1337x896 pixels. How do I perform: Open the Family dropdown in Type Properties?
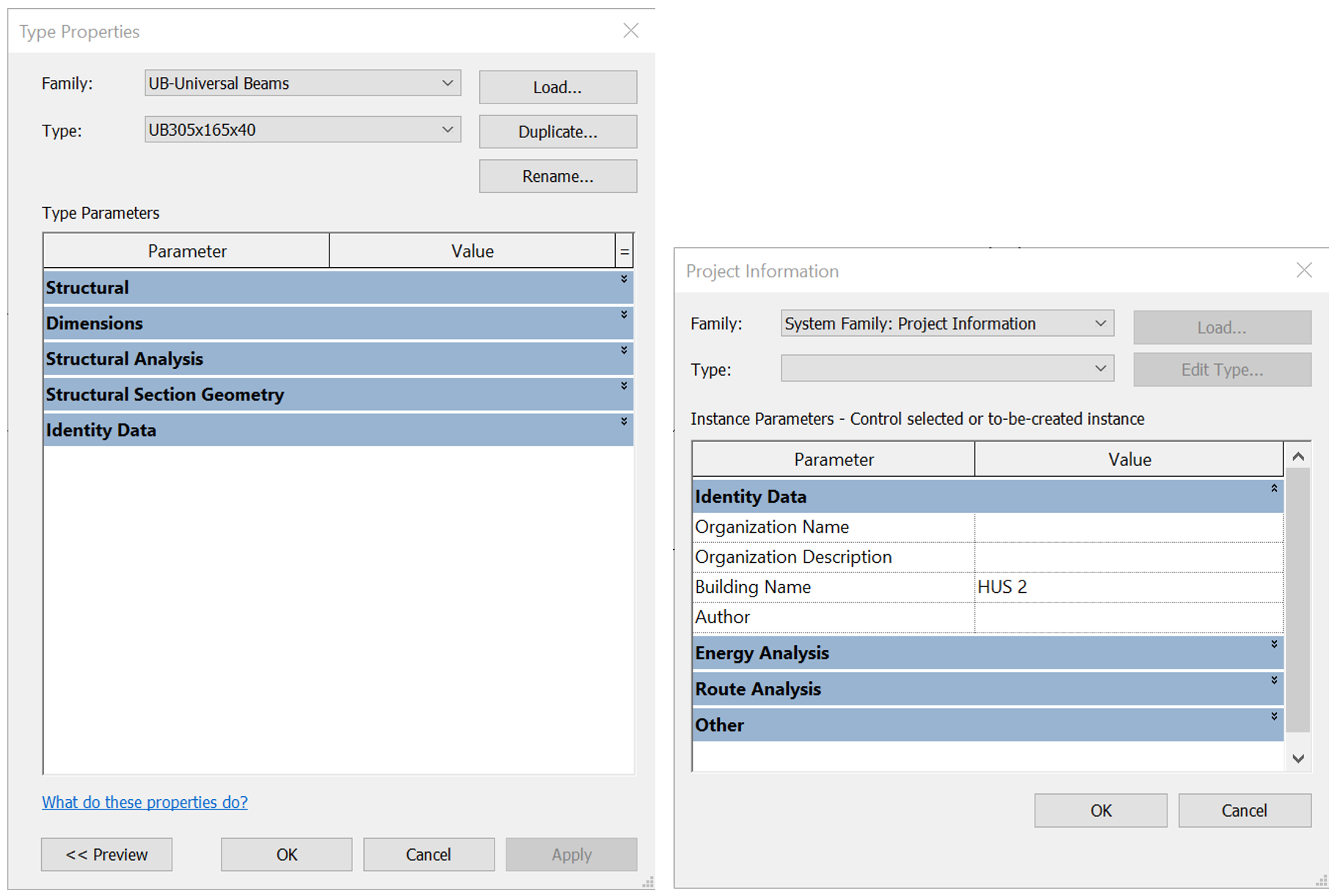pos(302,83)
